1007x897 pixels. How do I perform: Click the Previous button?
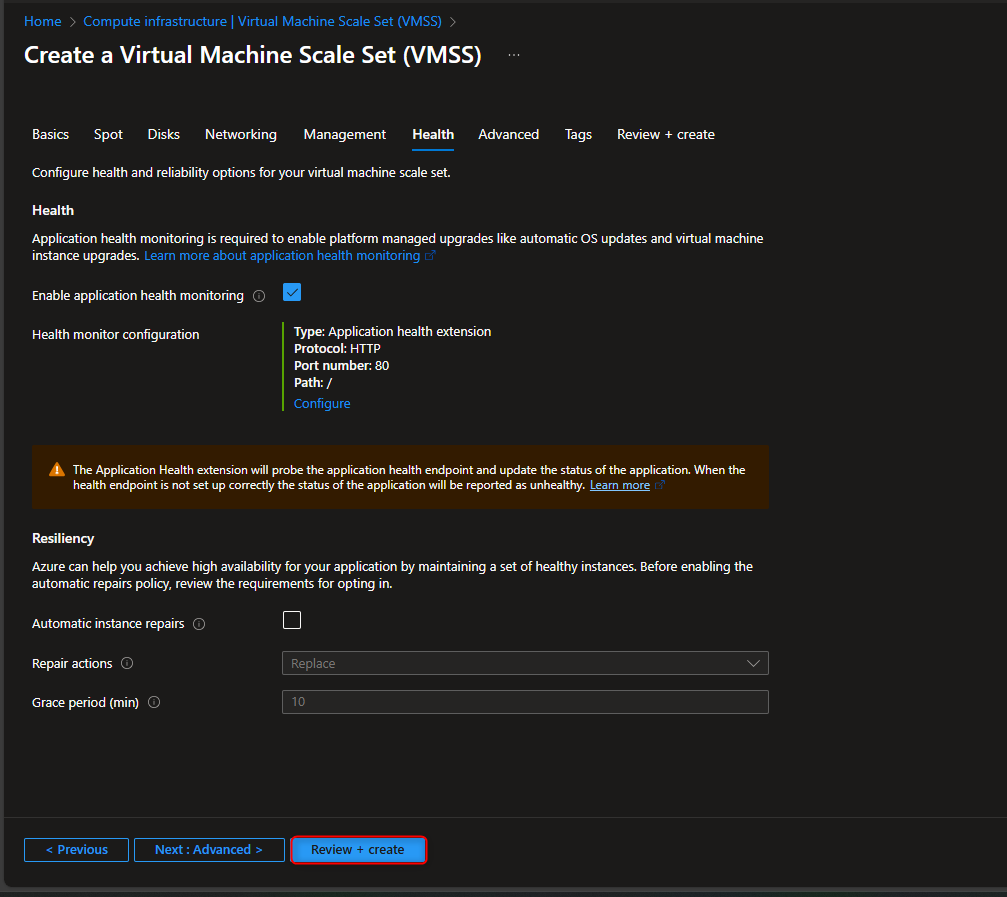click(76, 849)
